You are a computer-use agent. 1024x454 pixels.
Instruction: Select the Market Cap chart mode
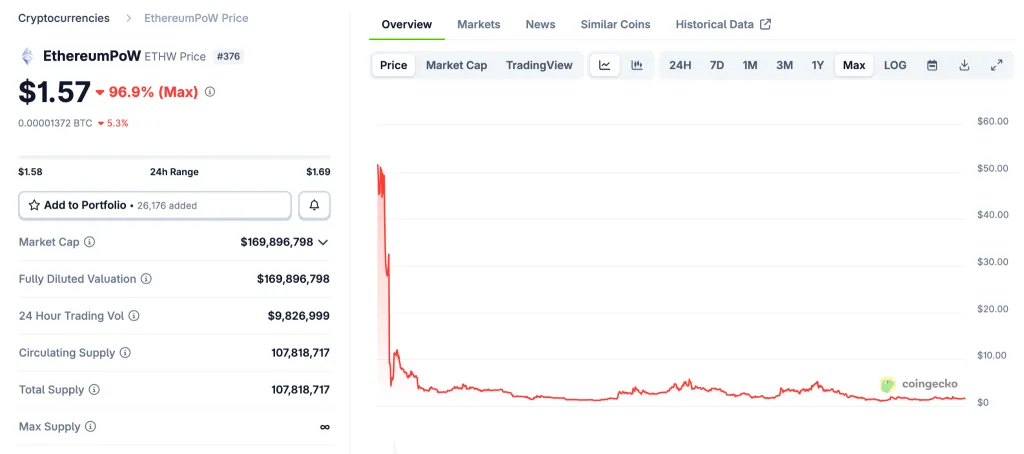(x=456, y=65)
